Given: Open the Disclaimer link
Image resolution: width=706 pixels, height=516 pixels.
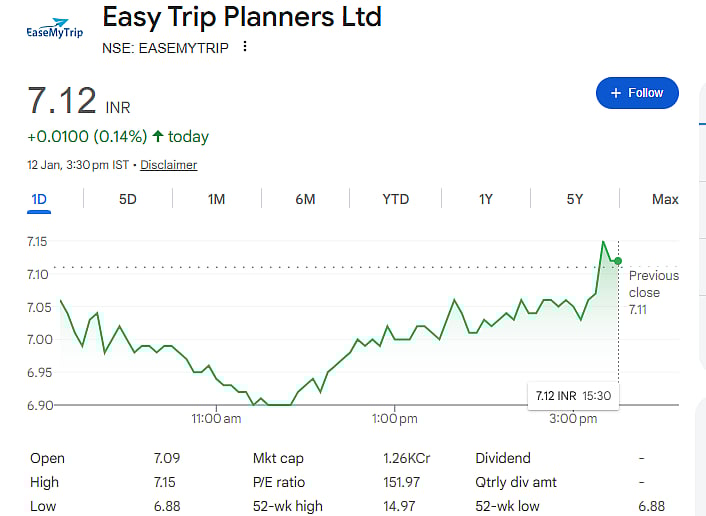Looking at the screenshot, I should coord(168,165).
